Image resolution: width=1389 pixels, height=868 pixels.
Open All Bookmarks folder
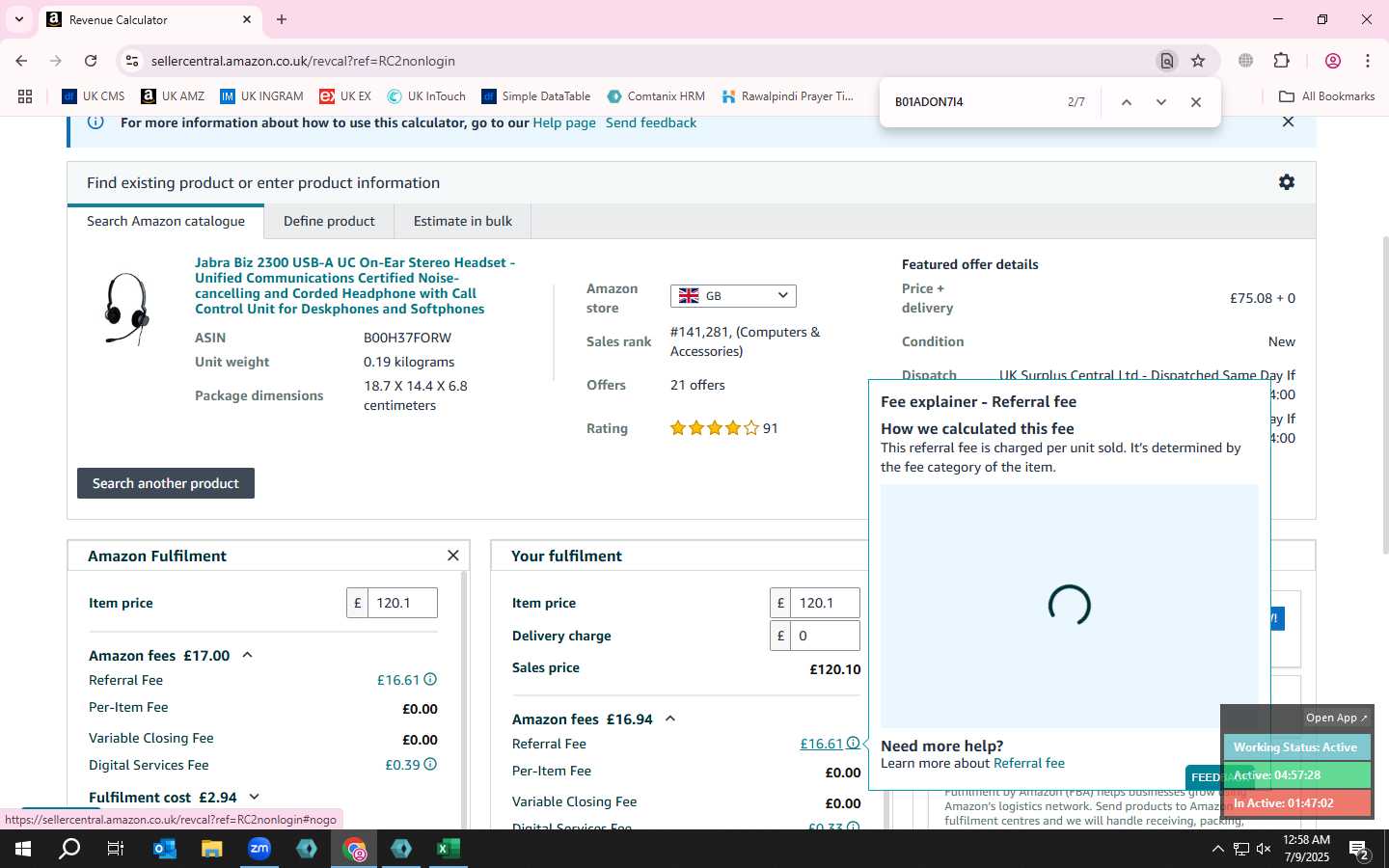[1326, 96]
